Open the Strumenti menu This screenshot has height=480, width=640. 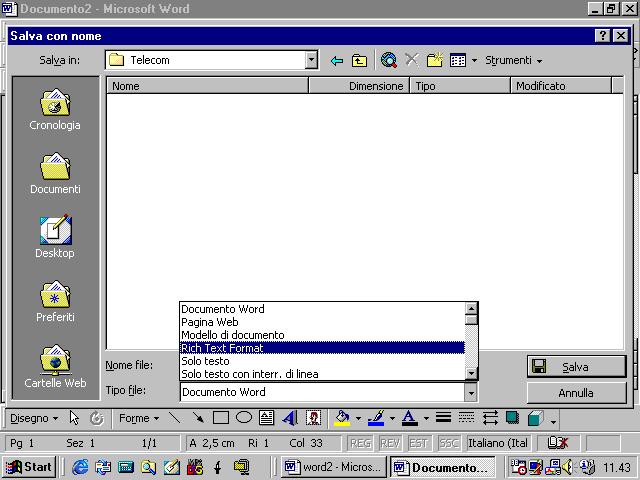click(x=513, y=60)
